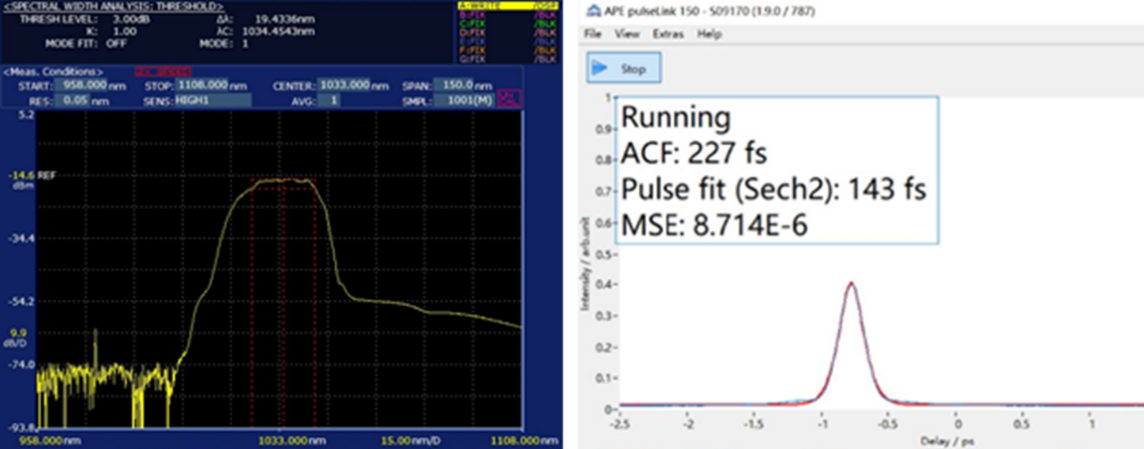Open the File menu
This screenshot has width=1144, height=449.
593,34
